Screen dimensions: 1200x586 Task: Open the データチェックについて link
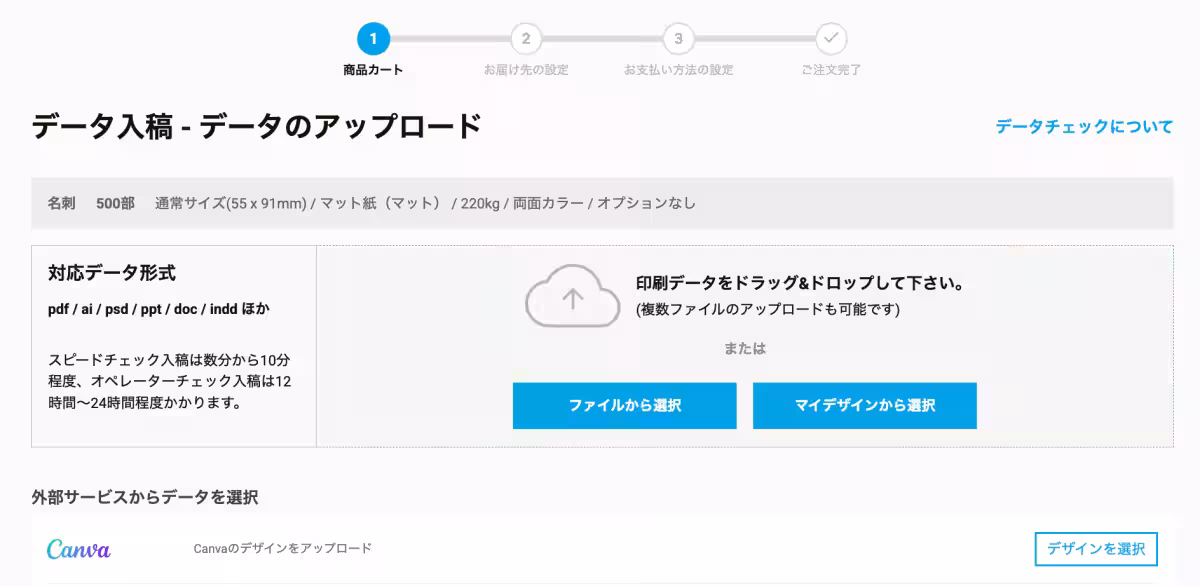1082,127
